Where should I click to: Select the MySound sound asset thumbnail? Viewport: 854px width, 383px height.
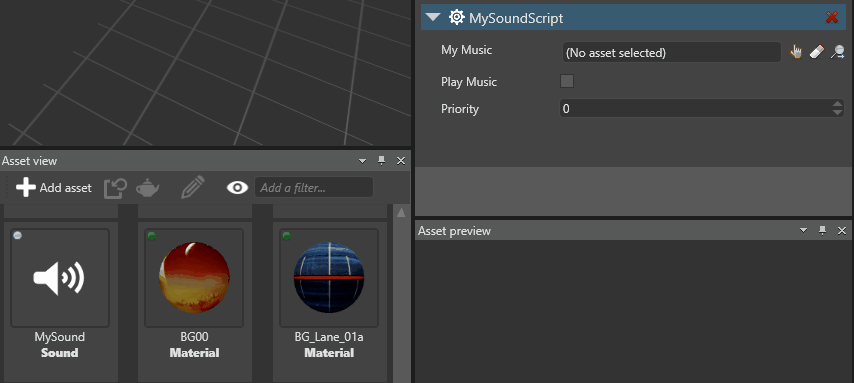coord(60,278)
